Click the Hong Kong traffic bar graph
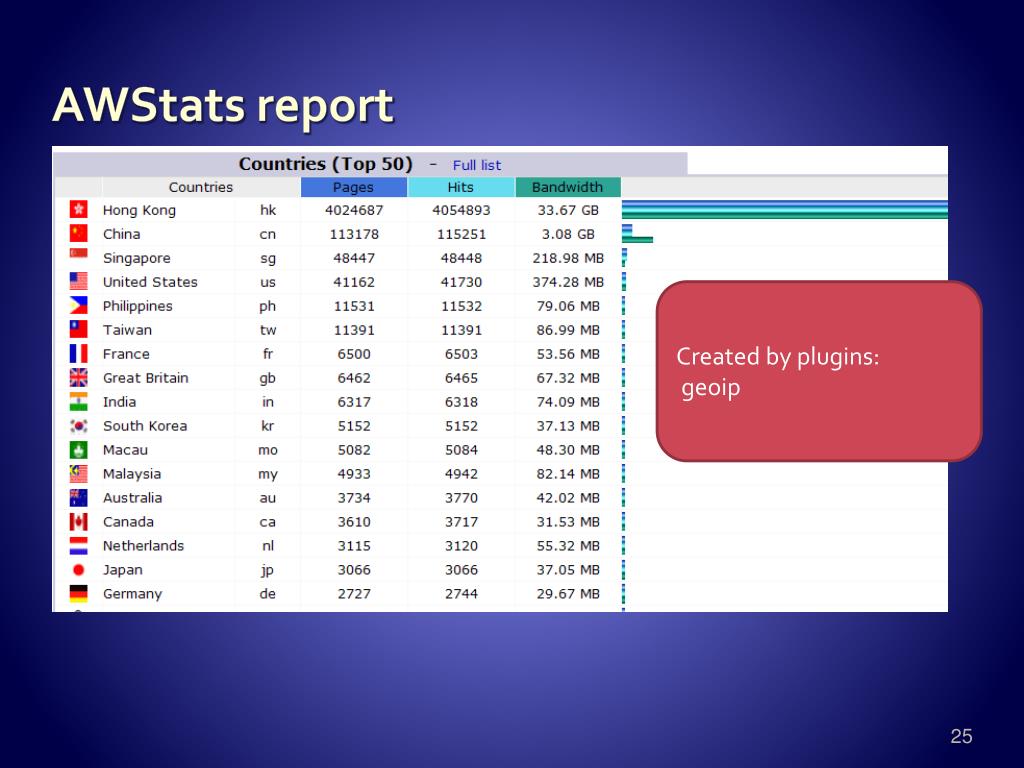 [x=785, y=210]
